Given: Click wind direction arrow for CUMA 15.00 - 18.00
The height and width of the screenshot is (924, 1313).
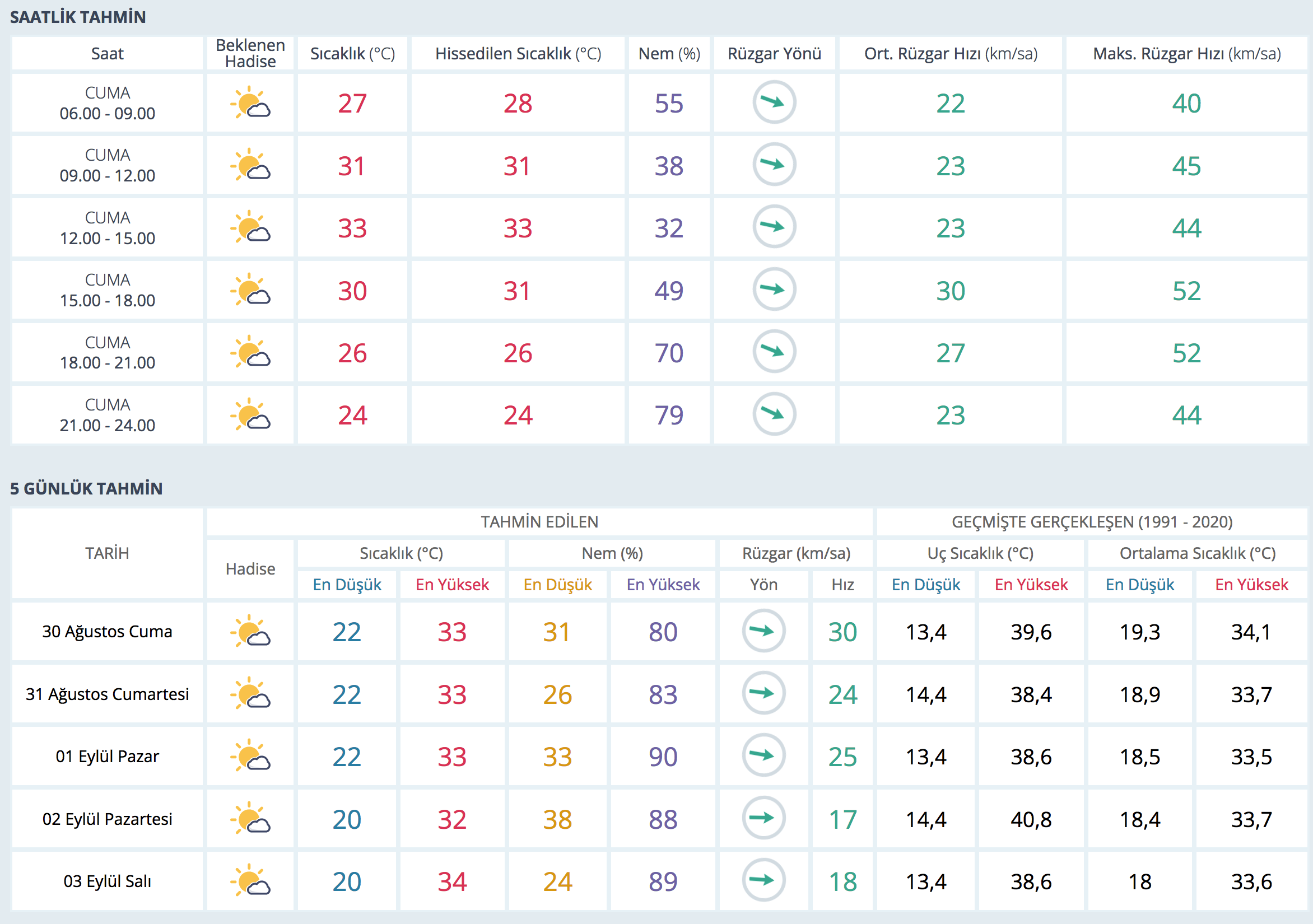Looking at the screenshot, I should 774,290.
